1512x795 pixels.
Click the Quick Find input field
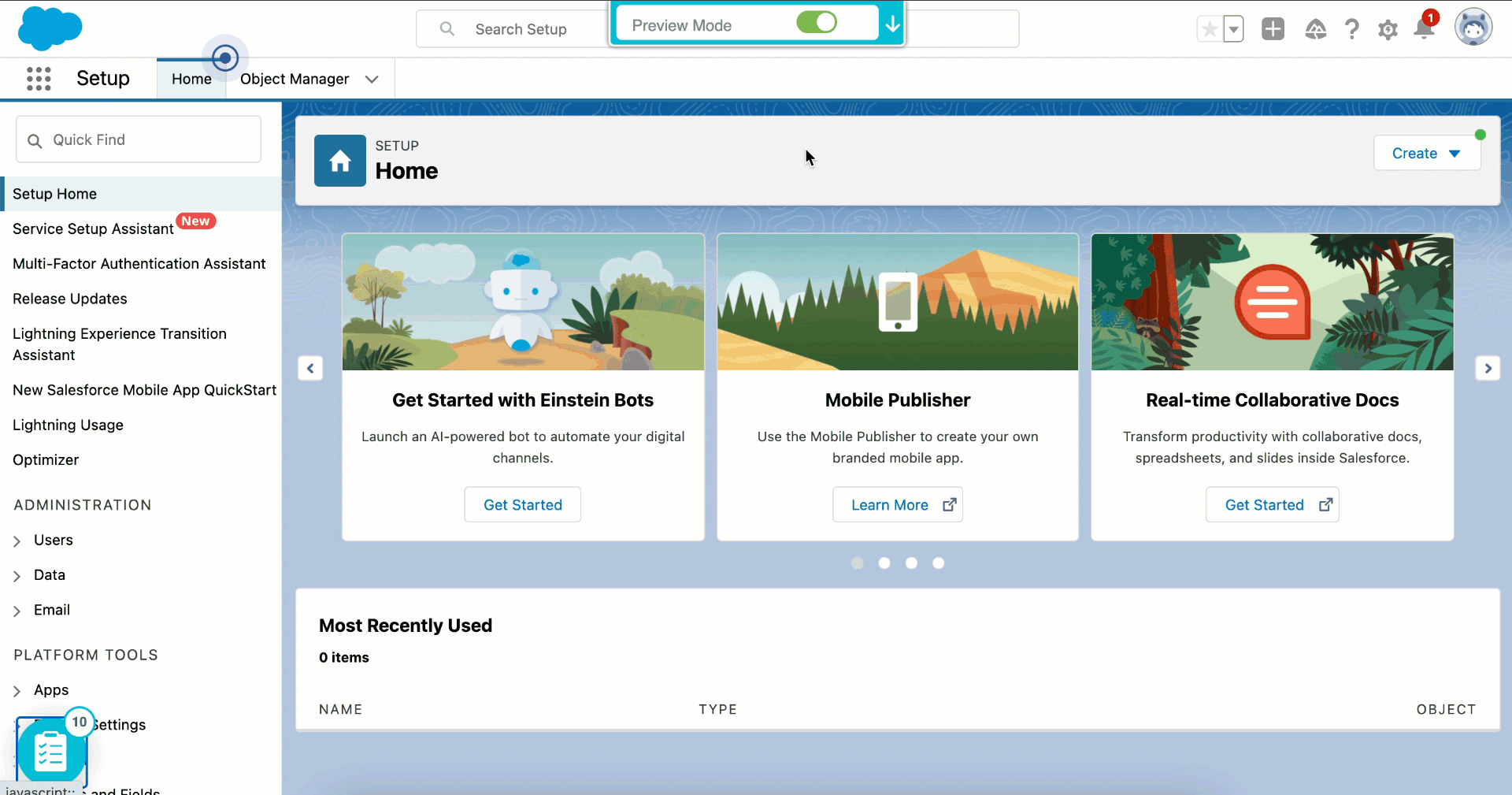pyautogui.click(x=139, y=139)
